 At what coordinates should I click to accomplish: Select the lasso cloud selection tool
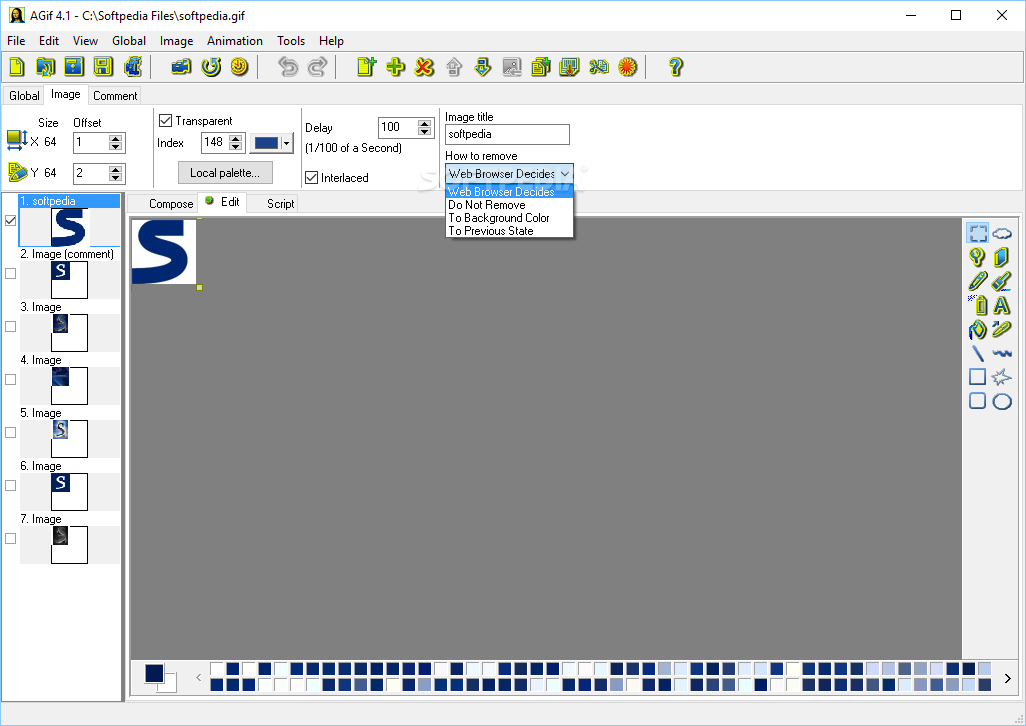pos(1002,233)
